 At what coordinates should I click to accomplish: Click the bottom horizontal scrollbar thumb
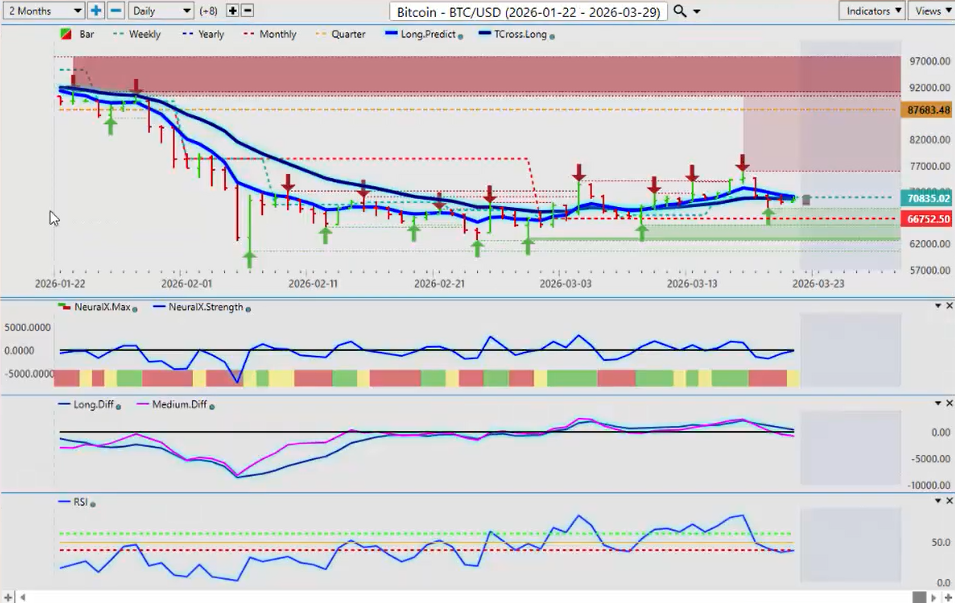(919, 597)
